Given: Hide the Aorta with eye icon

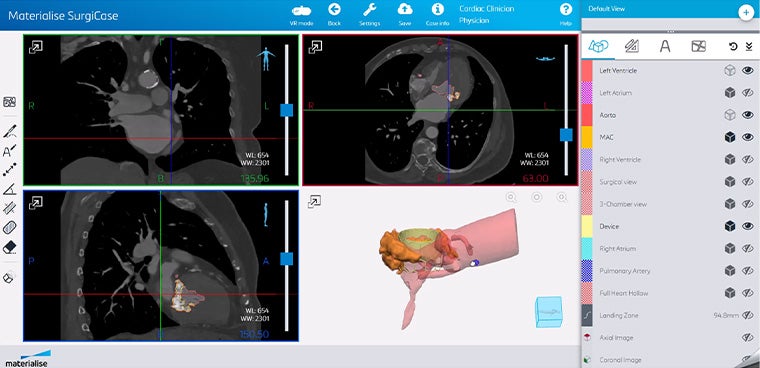Looking at the screenshot, I should pyautogui.click(x=748, y=115).
